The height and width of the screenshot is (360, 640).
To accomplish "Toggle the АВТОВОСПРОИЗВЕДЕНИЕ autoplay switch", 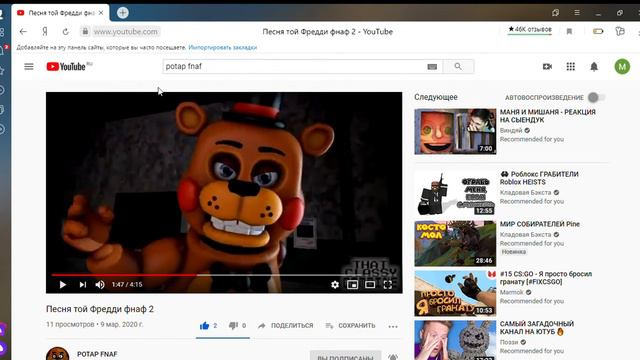I will click(596, 98).
